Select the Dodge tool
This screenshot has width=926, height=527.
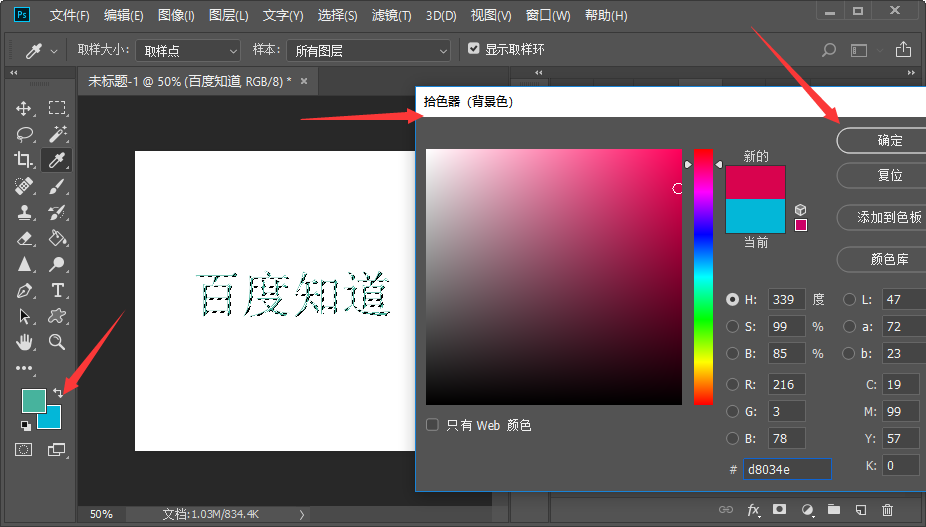point(57,264)
